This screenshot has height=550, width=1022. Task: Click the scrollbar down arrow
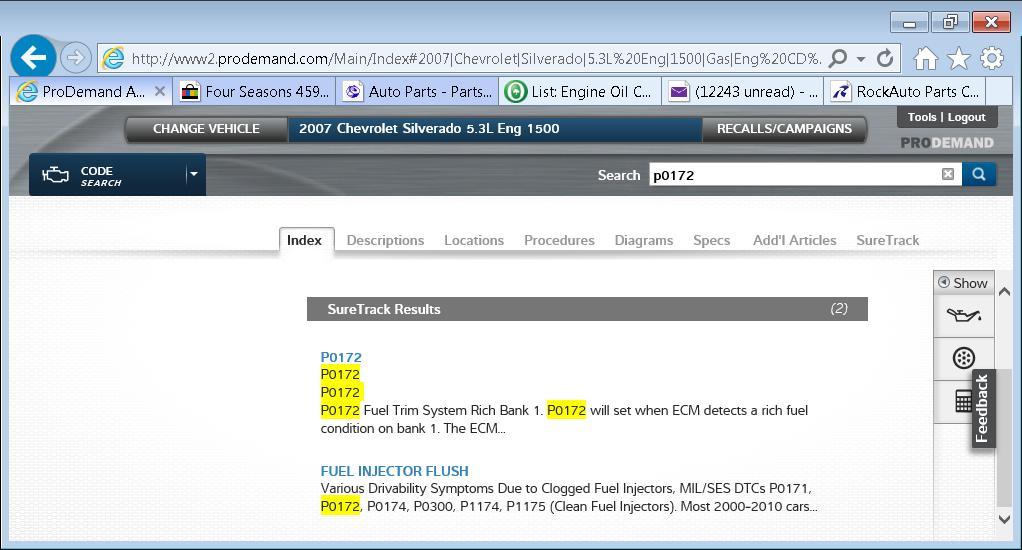1004,519
